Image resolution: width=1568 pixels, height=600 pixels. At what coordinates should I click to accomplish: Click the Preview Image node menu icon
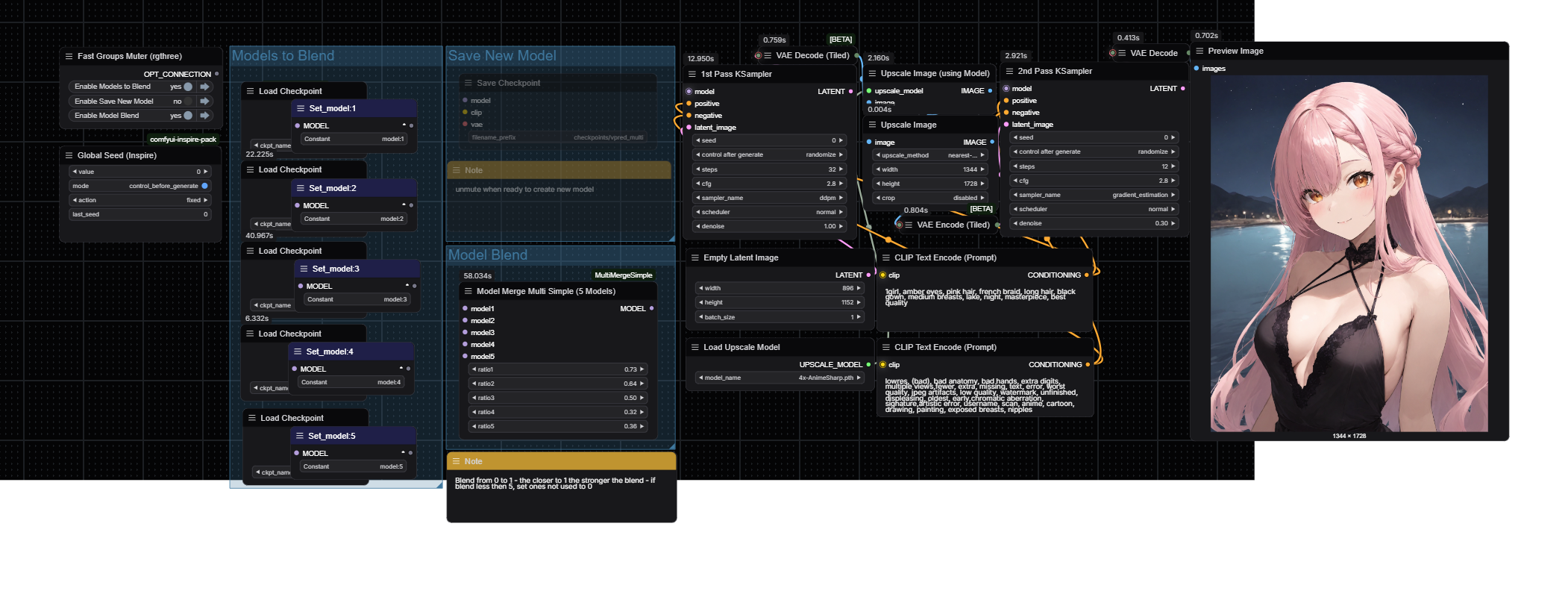1199,51
